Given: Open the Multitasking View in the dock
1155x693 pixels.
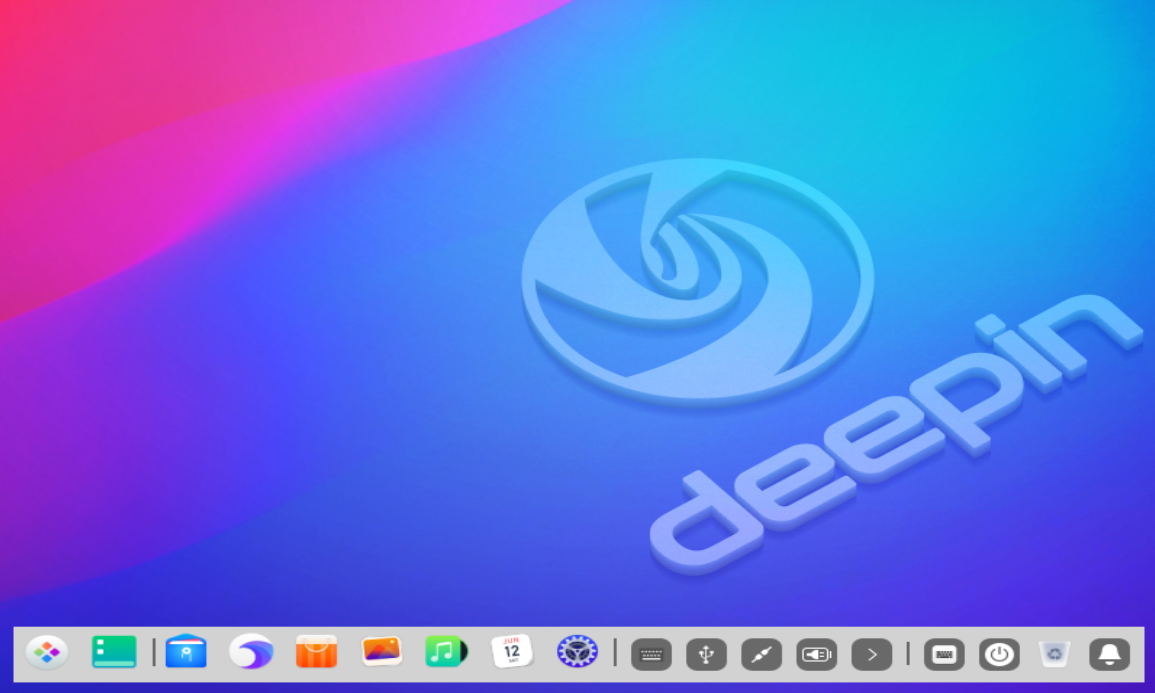Looking at the screenshot, I should click(x=114, y=653).
